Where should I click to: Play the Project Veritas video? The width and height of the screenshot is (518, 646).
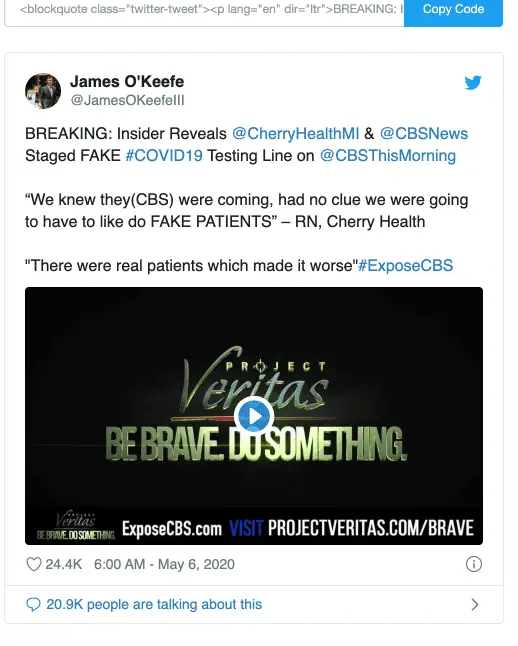click(x=254, y=416)
